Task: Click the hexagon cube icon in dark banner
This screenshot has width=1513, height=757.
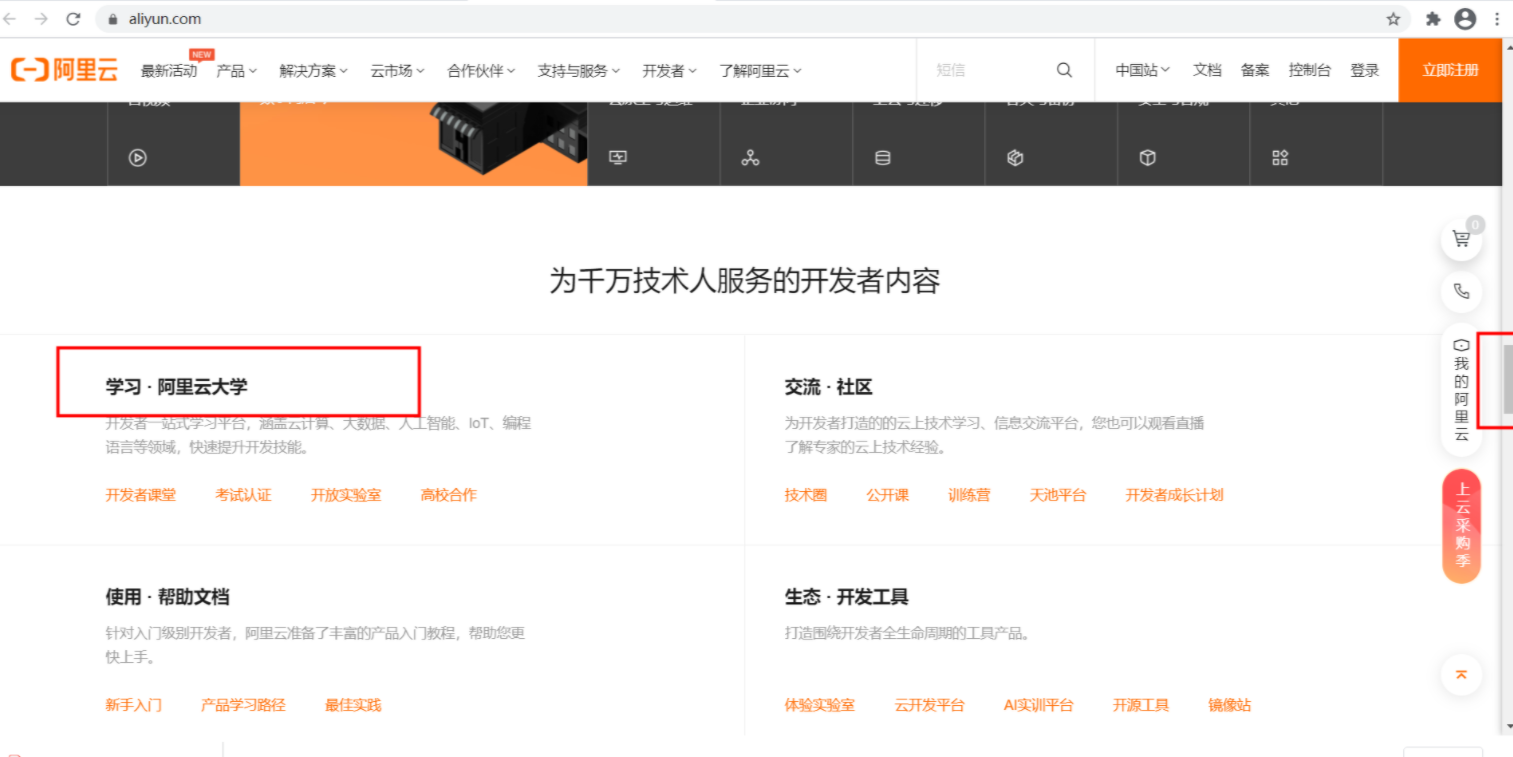Action: (x=1015, y=157)
